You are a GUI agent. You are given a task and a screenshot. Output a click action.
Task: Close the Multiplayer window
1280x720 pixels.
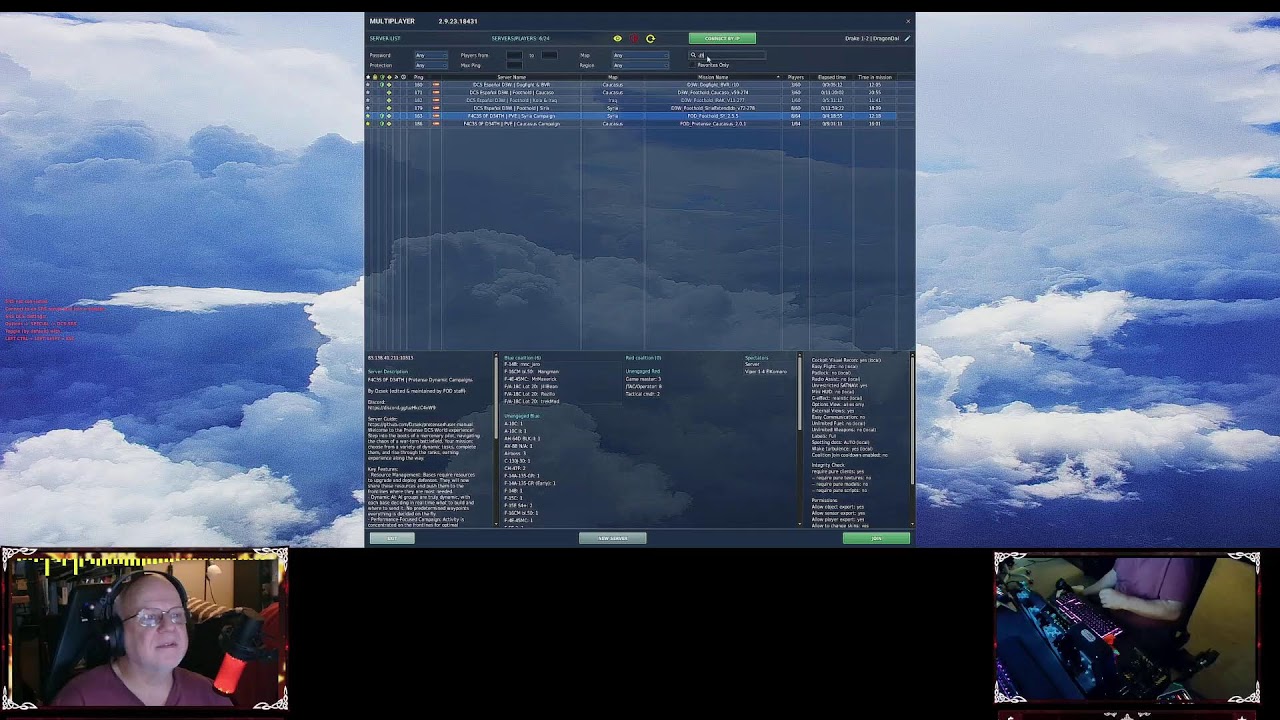click(908, 21)
